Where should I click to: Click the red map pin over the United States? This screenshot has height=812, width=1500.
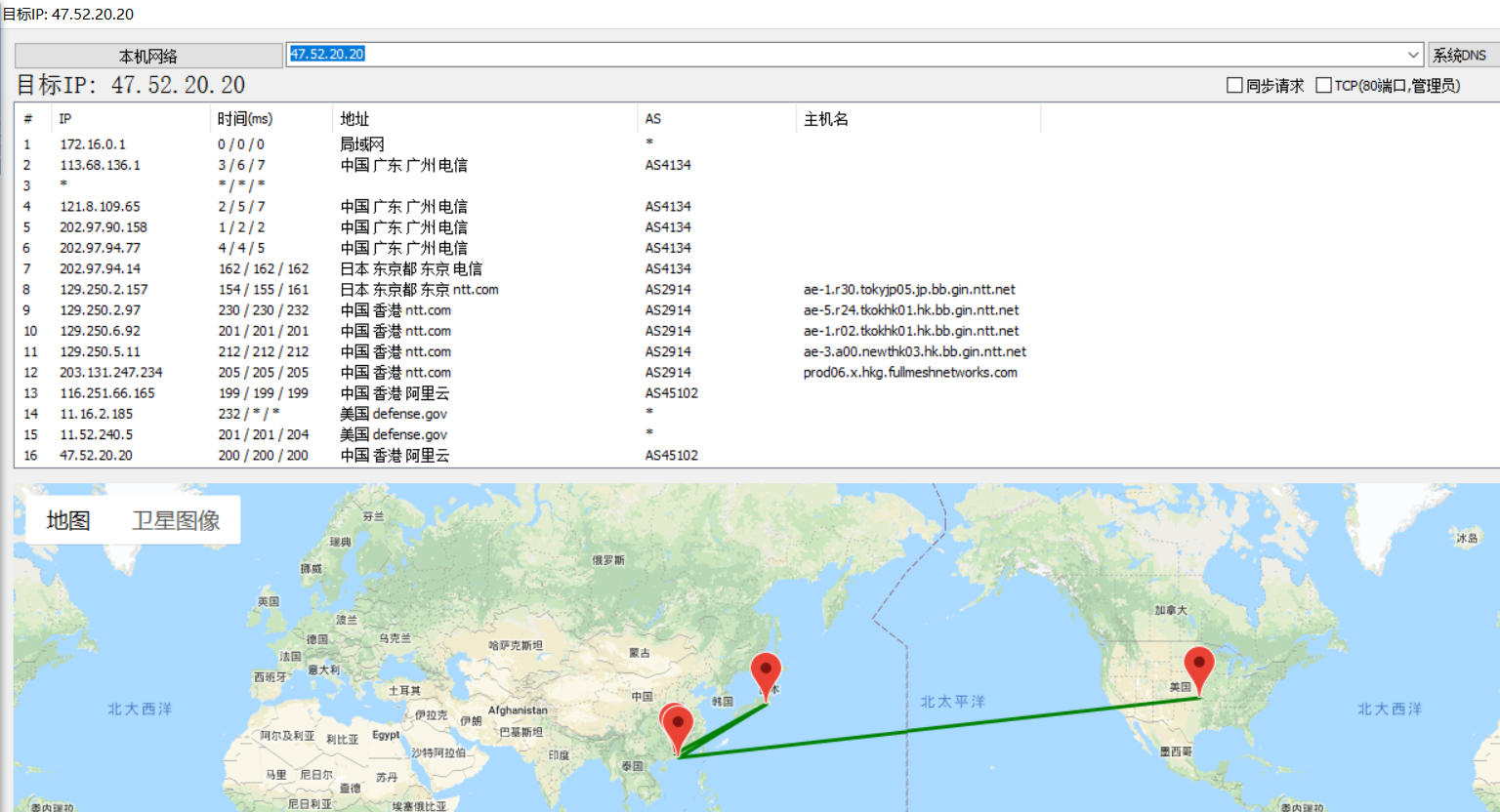[x=1199, y=670]
